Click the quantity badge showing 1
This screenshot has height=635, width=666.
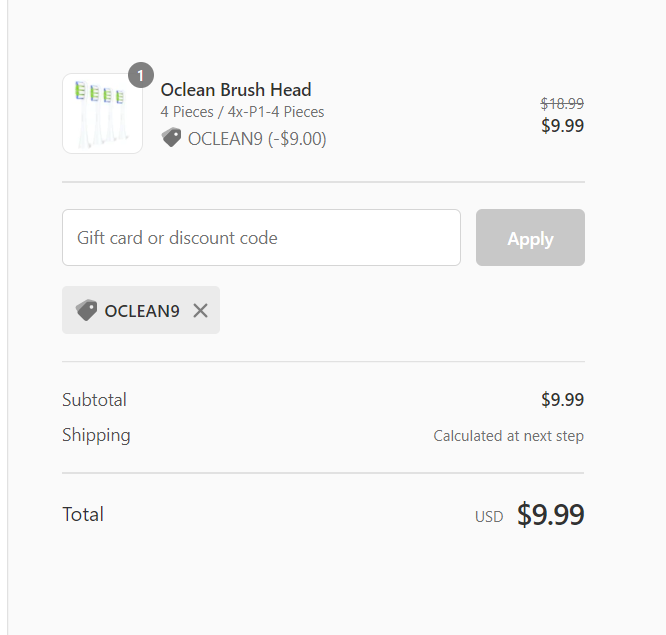point(141,75)
